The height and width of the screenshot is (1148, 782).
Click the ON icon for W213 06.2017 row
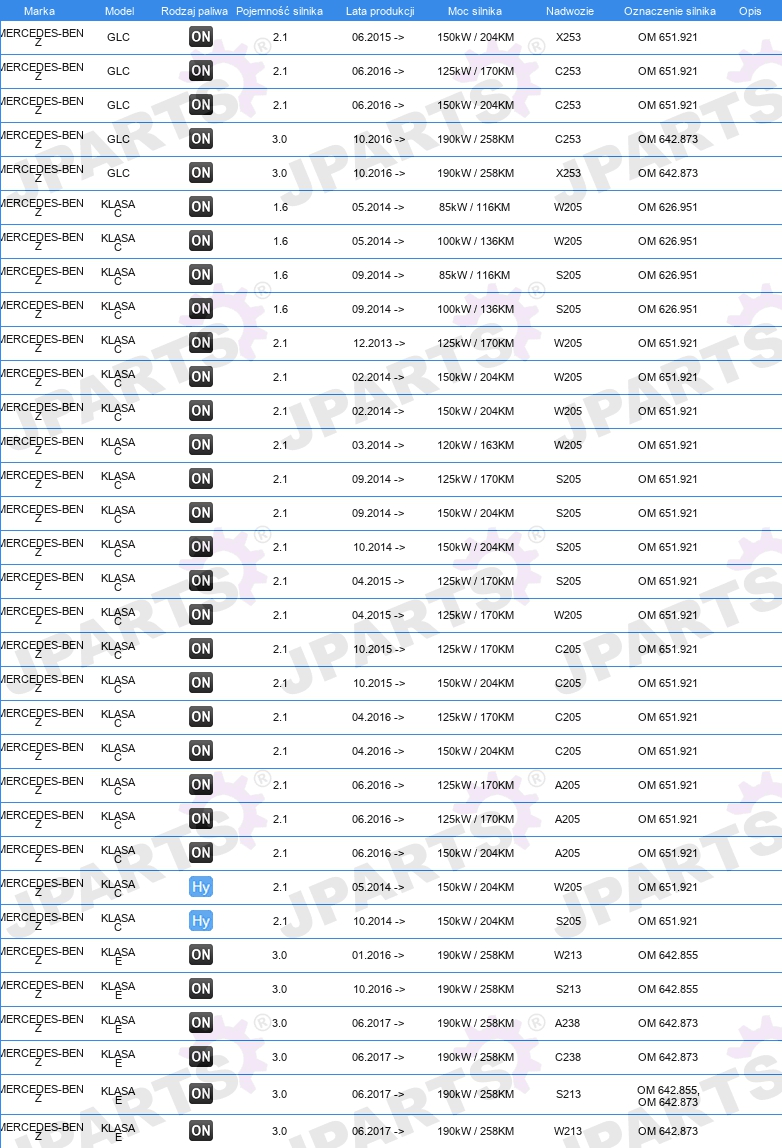click(x=201, y=1131)
